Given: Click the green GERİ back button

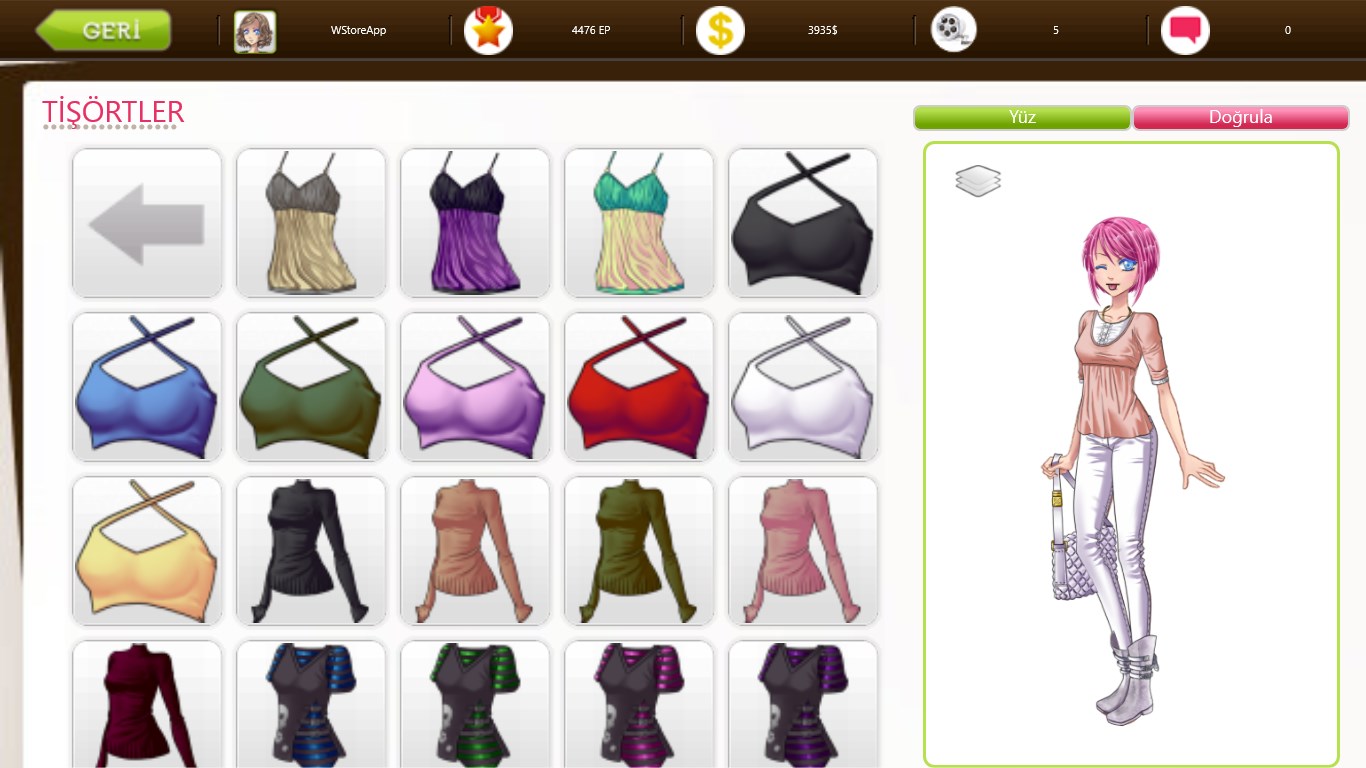Looking at the screenshot, I should click(x=104, y=30).
